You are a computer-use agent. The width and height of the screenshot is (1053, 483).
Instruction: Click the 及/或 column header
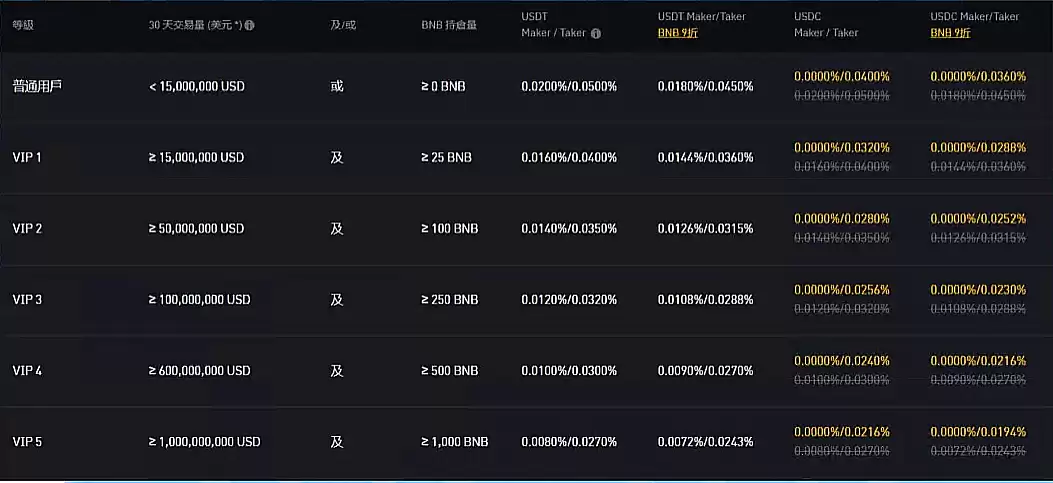click(342, 25)
